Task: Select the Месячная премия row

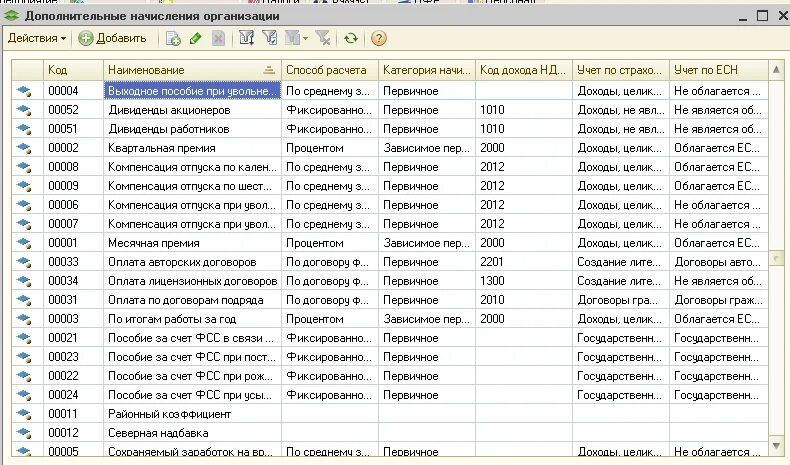Action: 390,243
